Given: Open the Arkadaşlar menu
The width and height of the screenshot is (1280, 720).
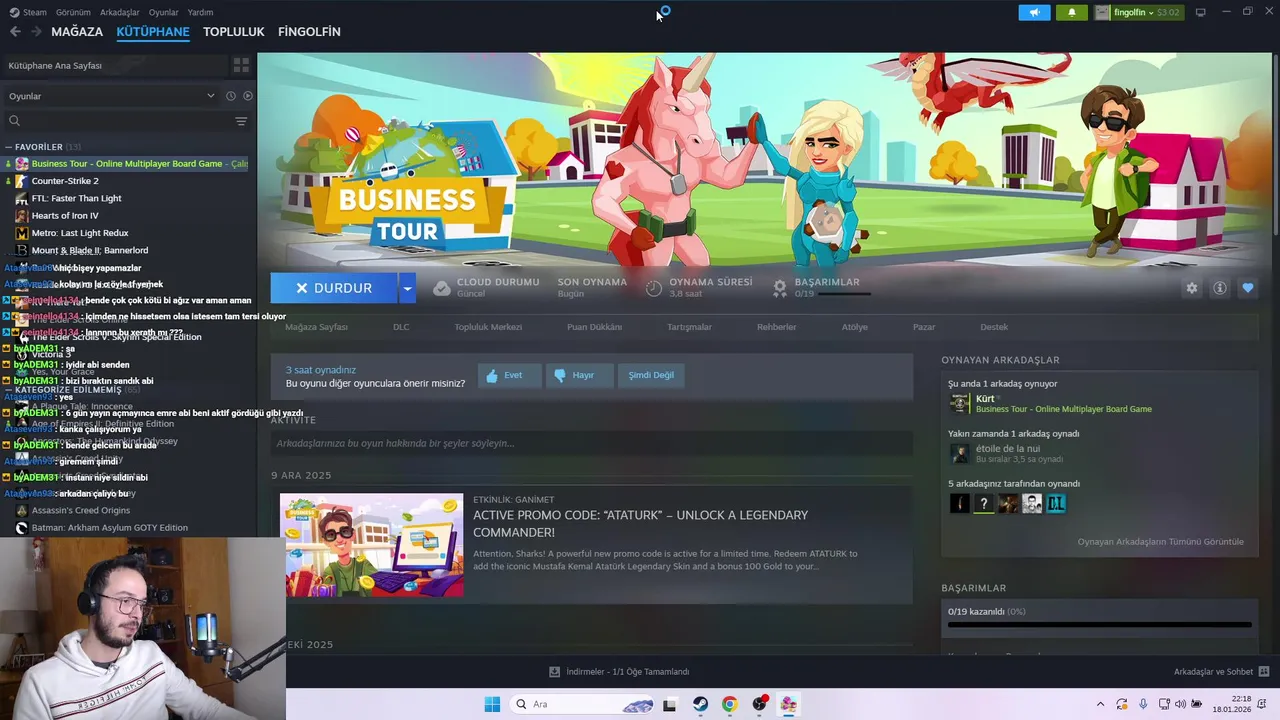Looking at the screenshot, I should click(120, 12).
